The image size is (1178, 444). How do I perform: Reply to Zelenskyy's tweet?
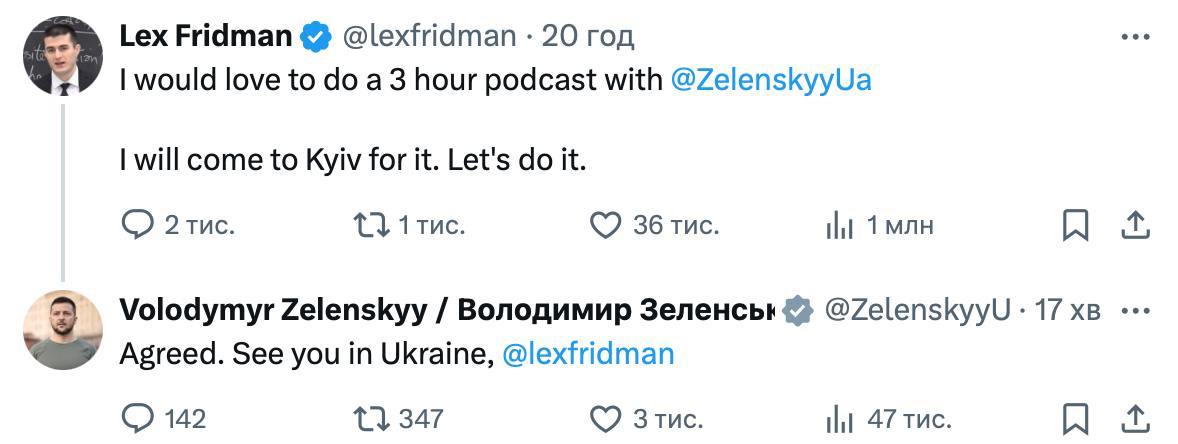[x=136, y=417]
